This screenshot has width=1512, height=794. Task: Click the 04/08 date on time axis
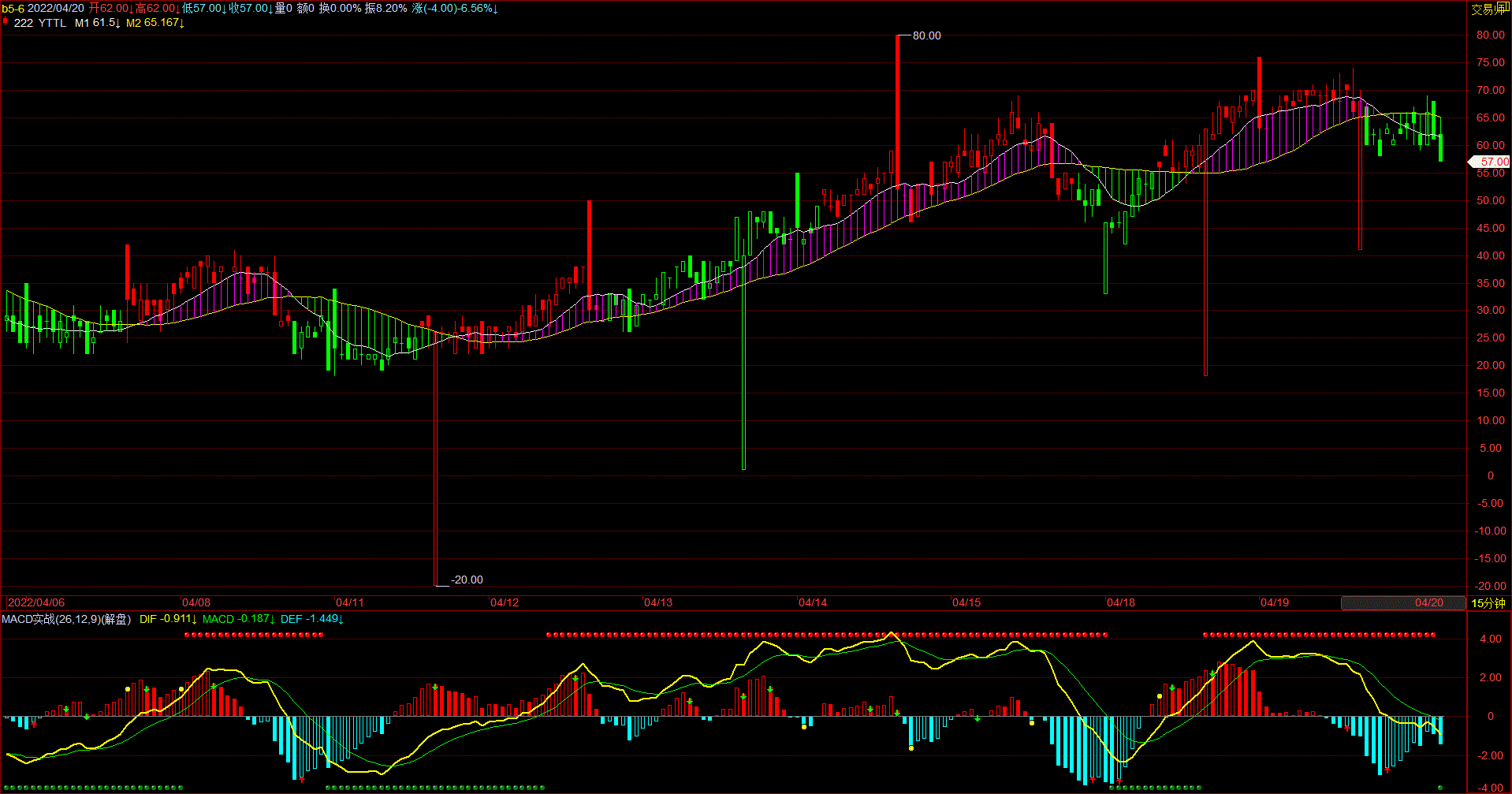click(196, 602)
